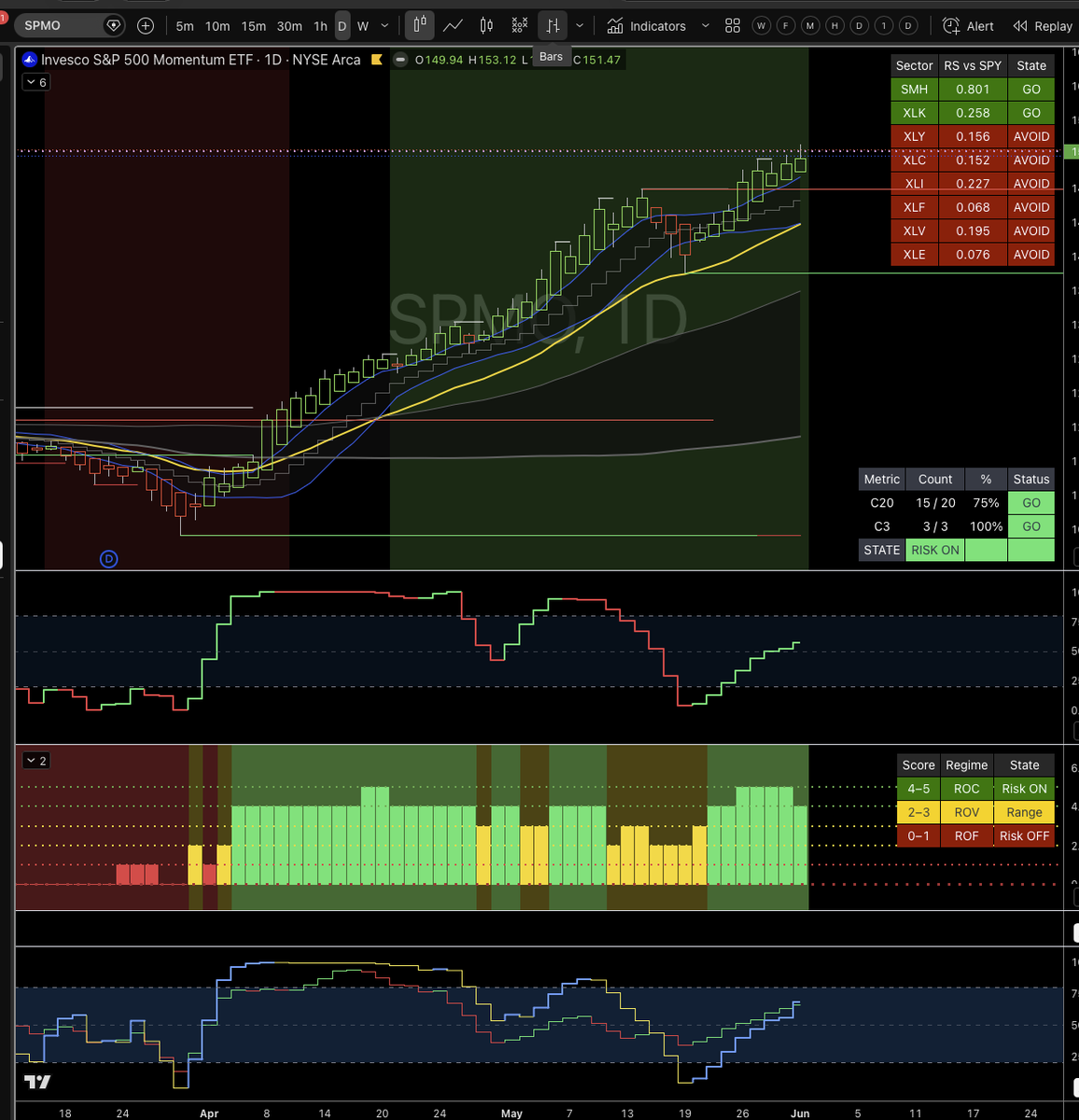Image resolution: width=1079 pixels, height=1120 pixels.
Task: Toggle the market status round icon in legend
Action: pos(400,60)
